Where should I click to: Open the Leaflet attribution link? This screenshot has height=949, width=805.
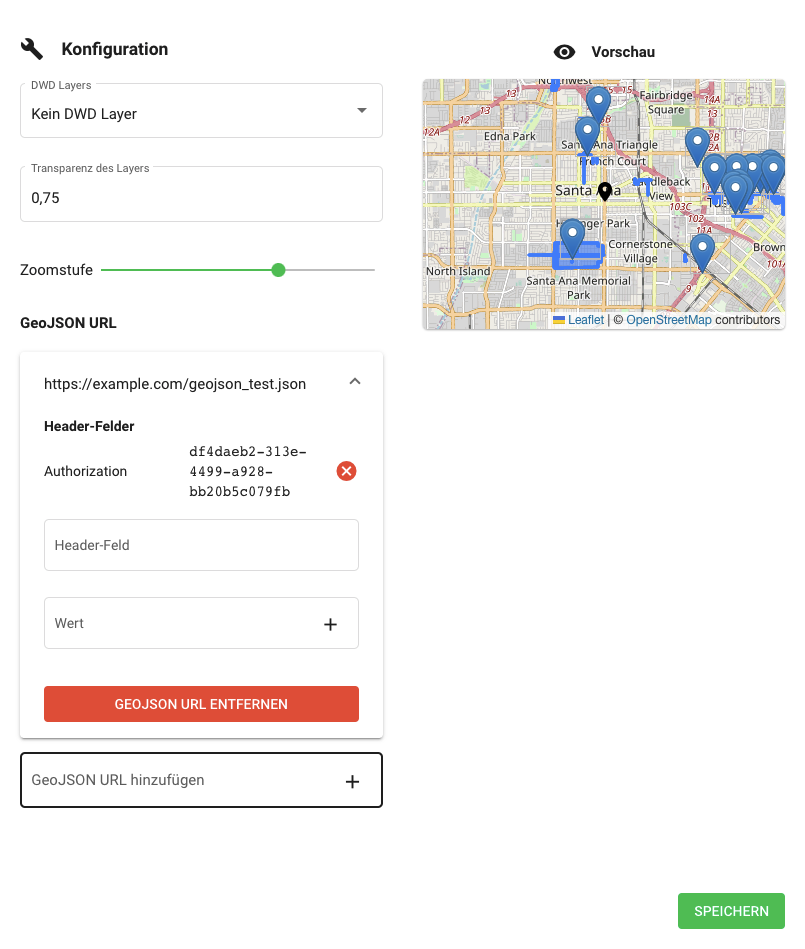[586, 320]
